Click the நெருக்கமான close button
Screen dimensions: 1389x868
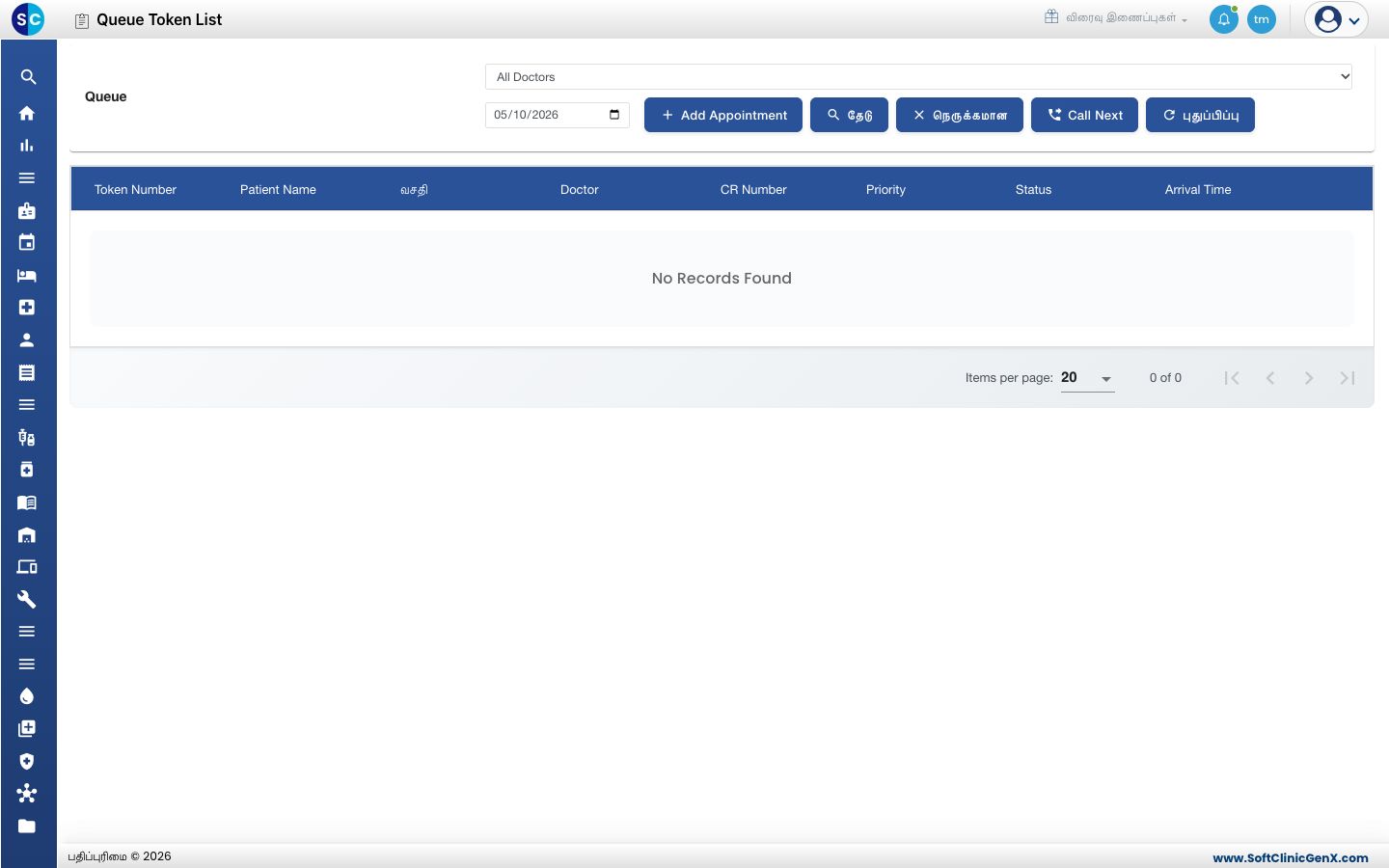pyautogui.click(x=960, y=115)
